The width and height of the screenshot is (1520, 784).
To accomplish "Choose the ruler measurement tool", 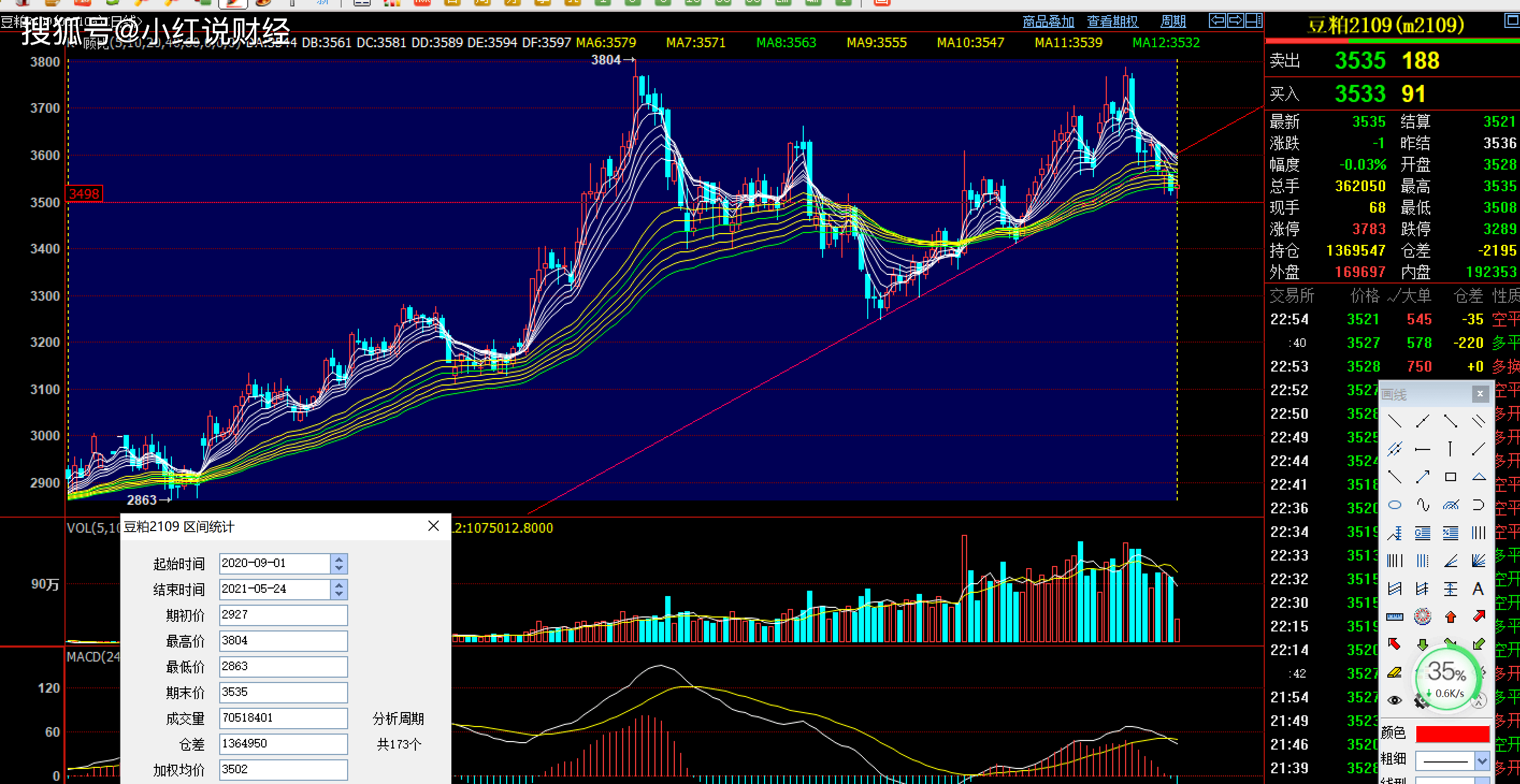I will [x=1394, y=617].
